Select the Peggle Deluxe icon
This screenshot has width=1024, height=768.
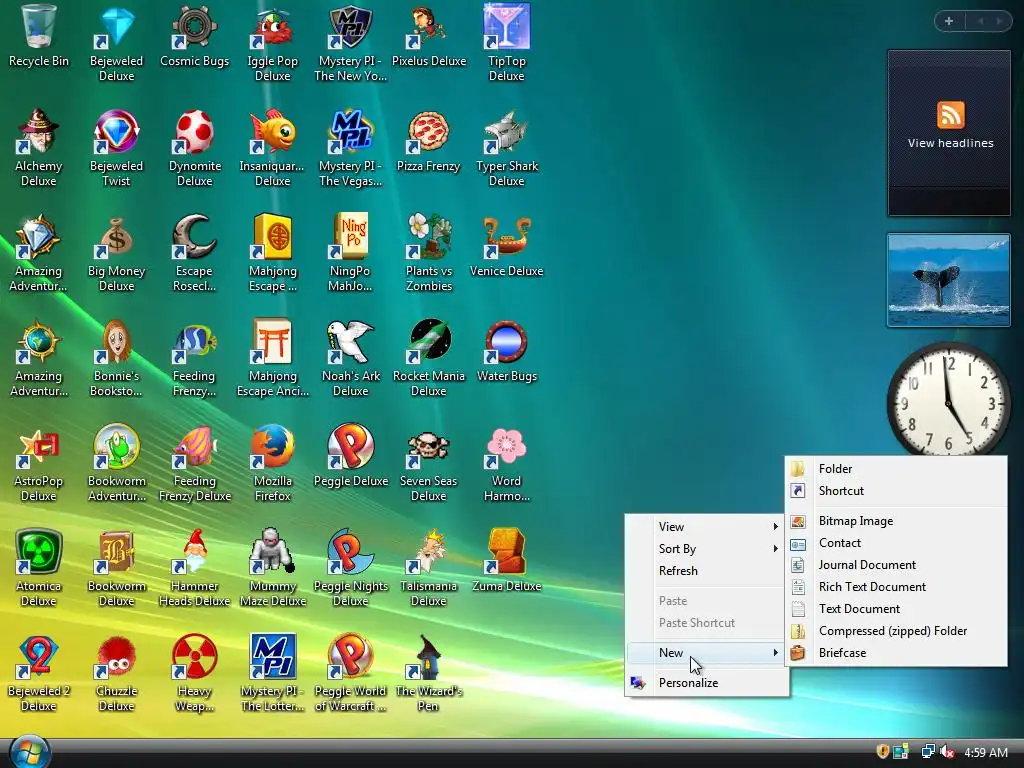pos(350,447)
